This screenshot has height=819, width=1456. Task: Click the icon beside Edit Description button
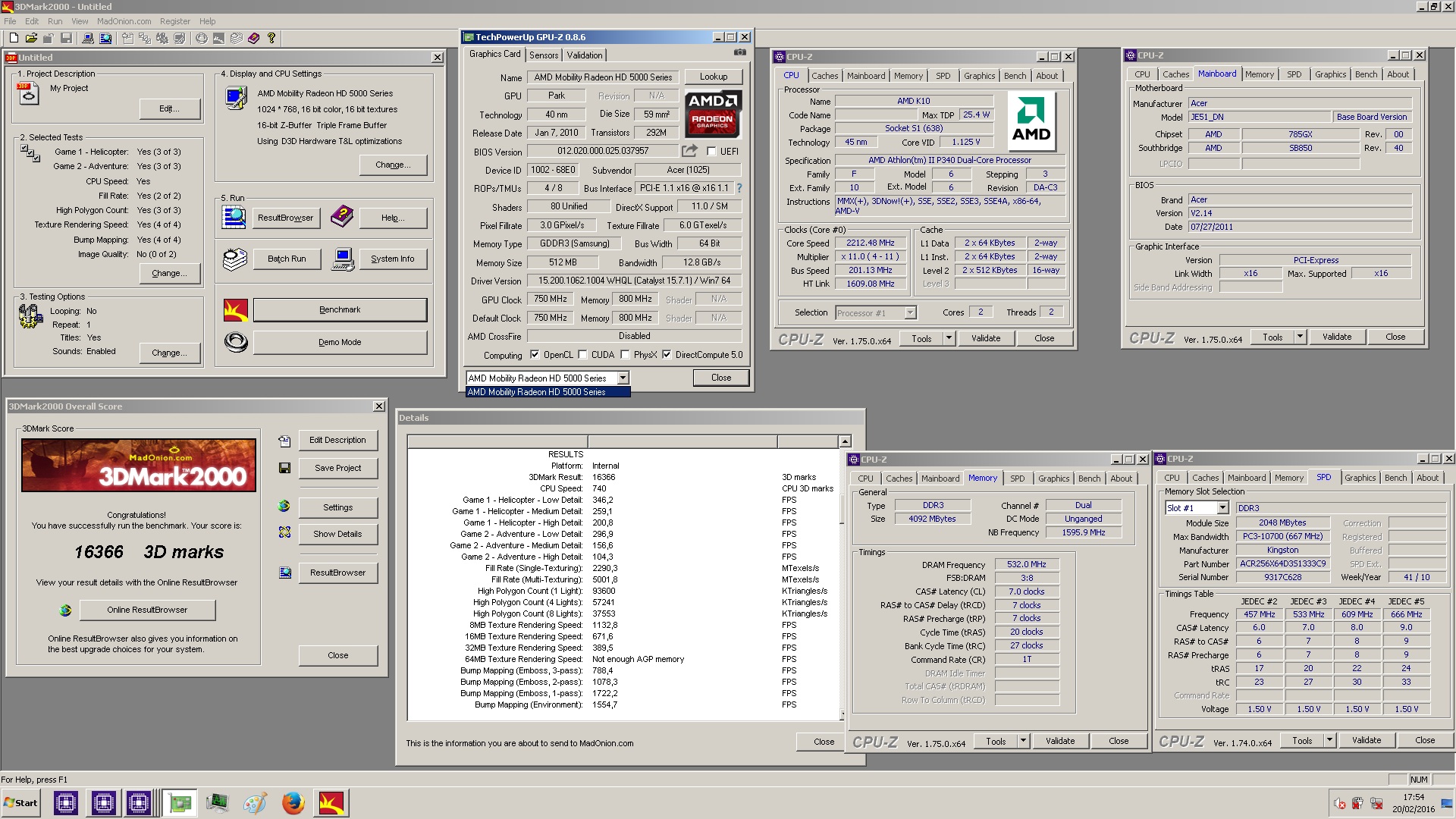tap(284, 441)
